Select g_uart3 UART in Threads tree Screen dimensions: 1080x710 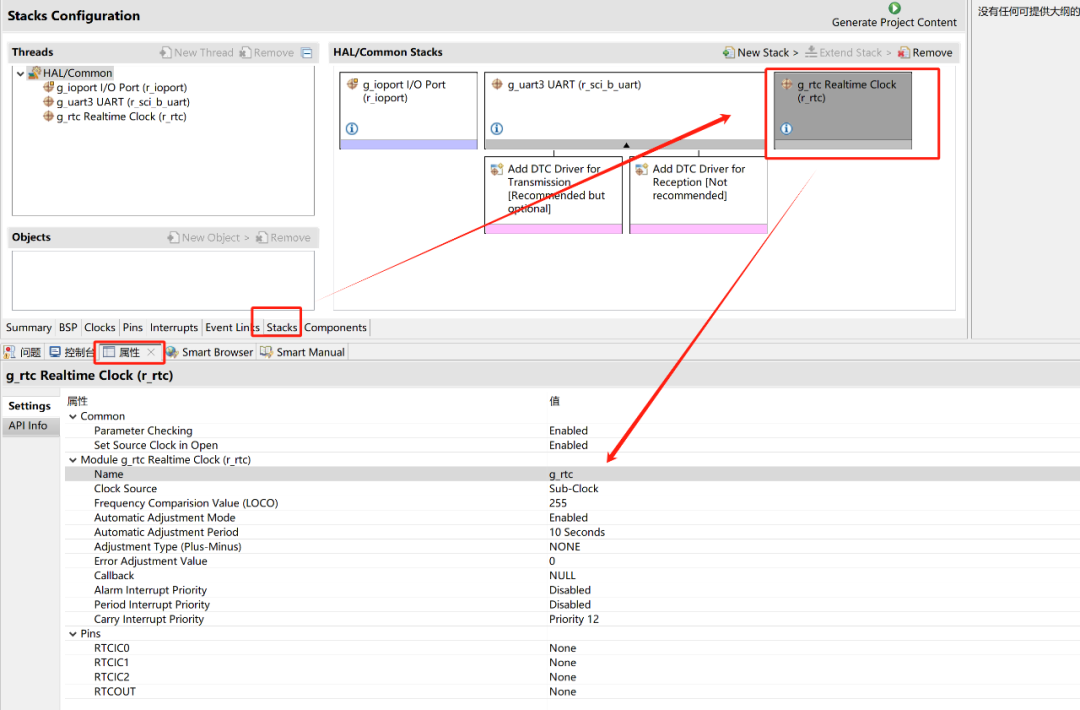[122, 102]
